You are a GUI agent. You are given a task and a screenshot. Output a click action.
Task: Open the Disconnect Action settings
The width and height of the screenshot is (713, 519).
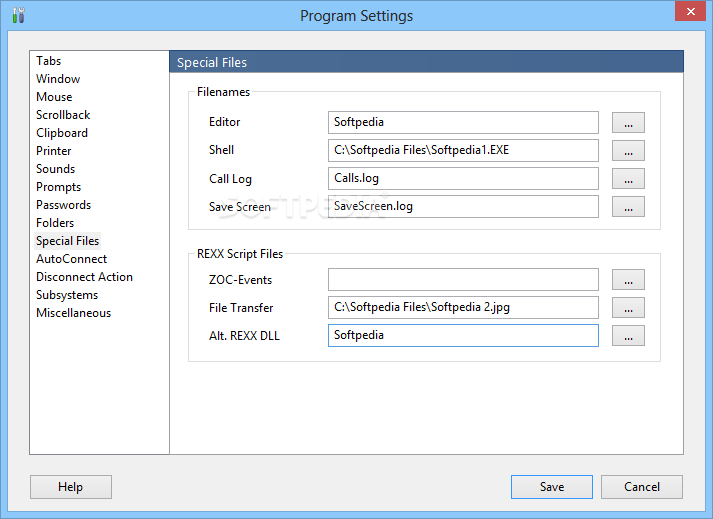coord(84,277)
